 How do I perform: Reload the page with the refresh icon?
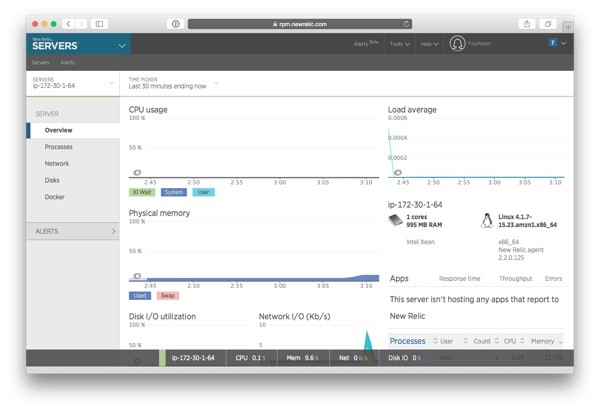coord(406,24)
